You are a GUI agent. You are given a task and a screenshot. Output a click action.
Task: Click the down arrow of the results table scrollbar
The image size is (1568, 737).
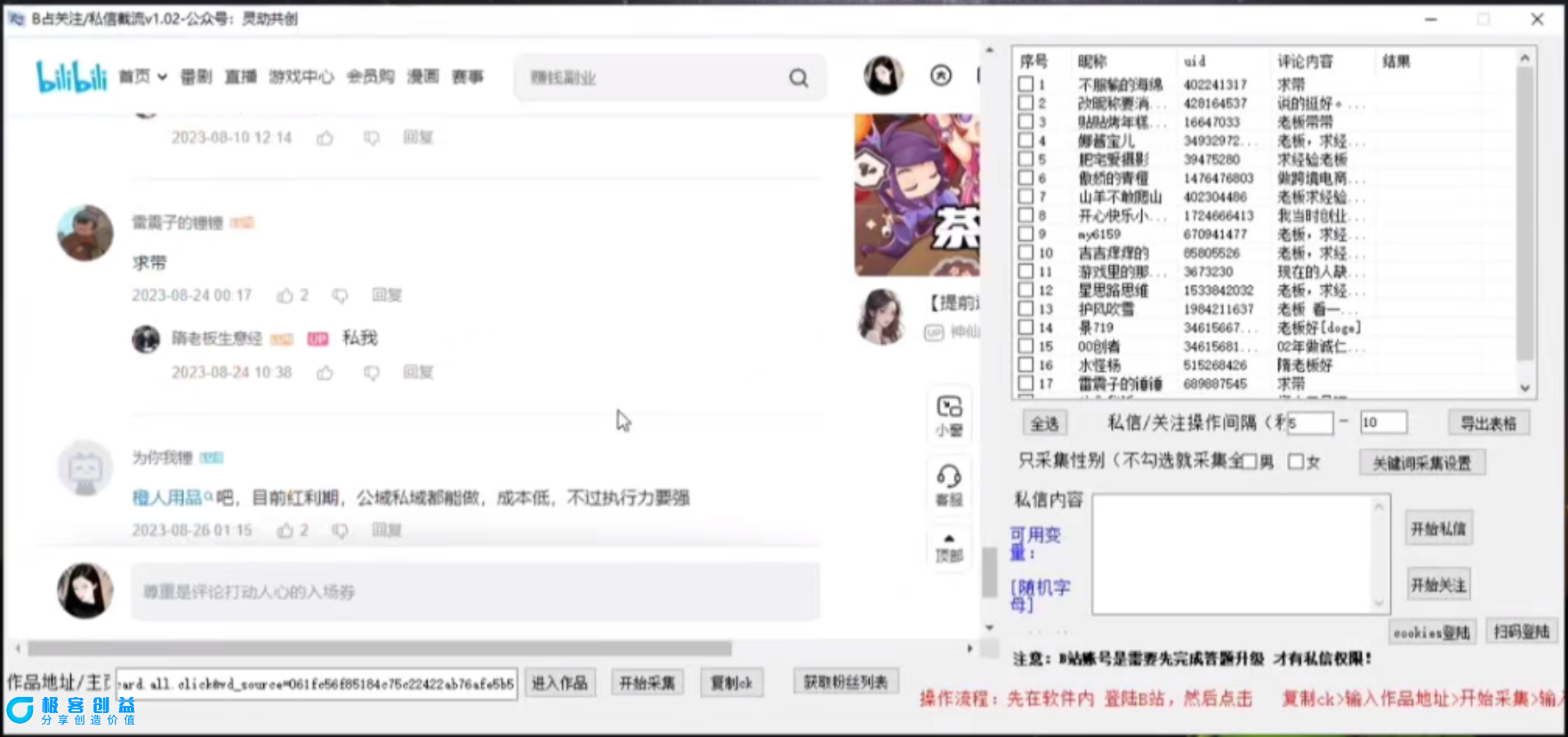click(x=1524, y=388)
